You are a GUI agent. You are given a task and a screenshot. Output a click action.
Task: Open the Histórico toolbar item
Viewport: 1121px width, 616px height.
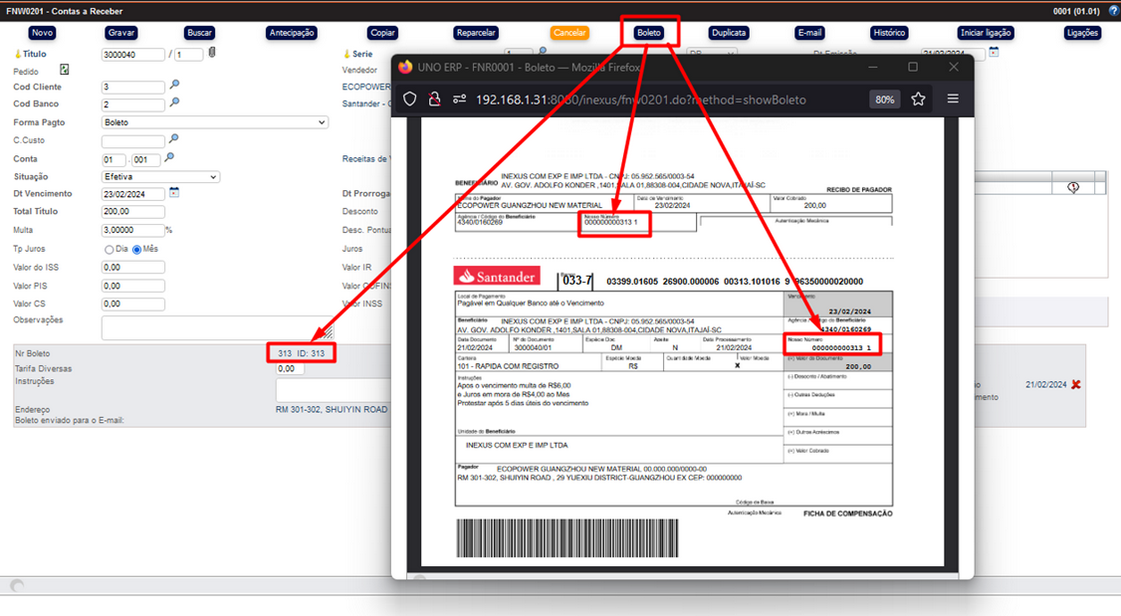pyautogui.click(x=888, y=33)
